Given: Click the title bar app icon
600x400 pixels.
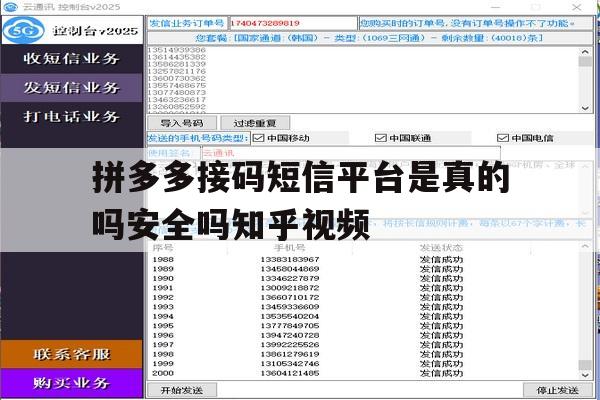Looking at the screenshot, I should coord(10,7).
